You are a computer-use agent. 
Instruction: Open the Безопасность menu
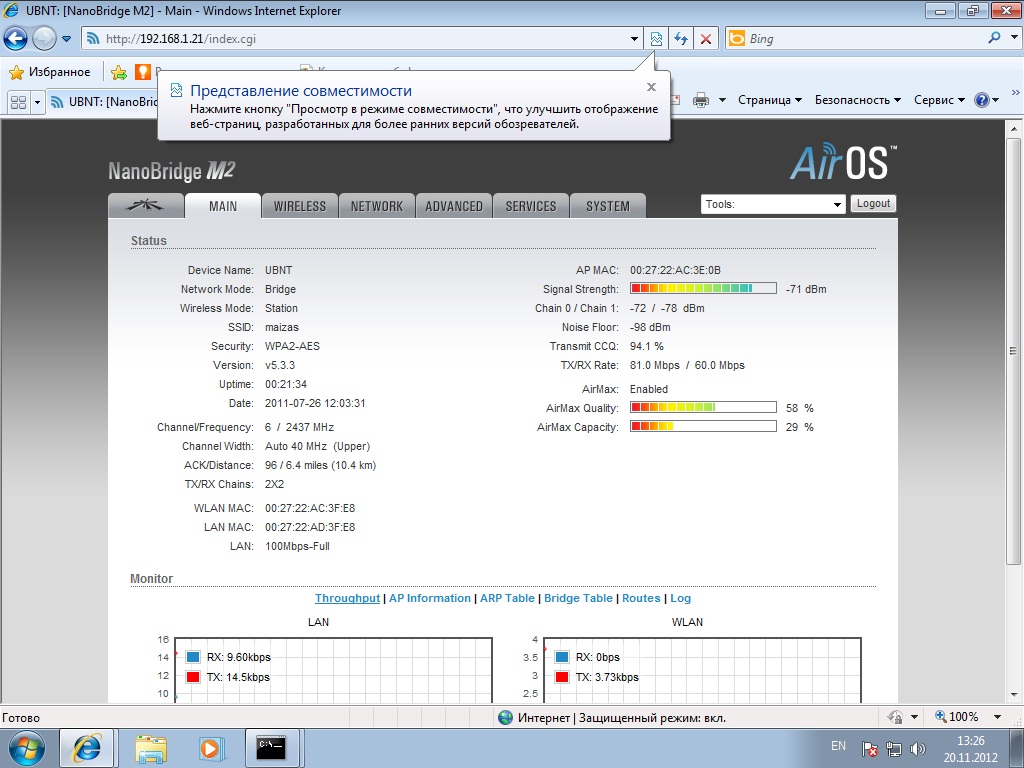coord(857,100)
